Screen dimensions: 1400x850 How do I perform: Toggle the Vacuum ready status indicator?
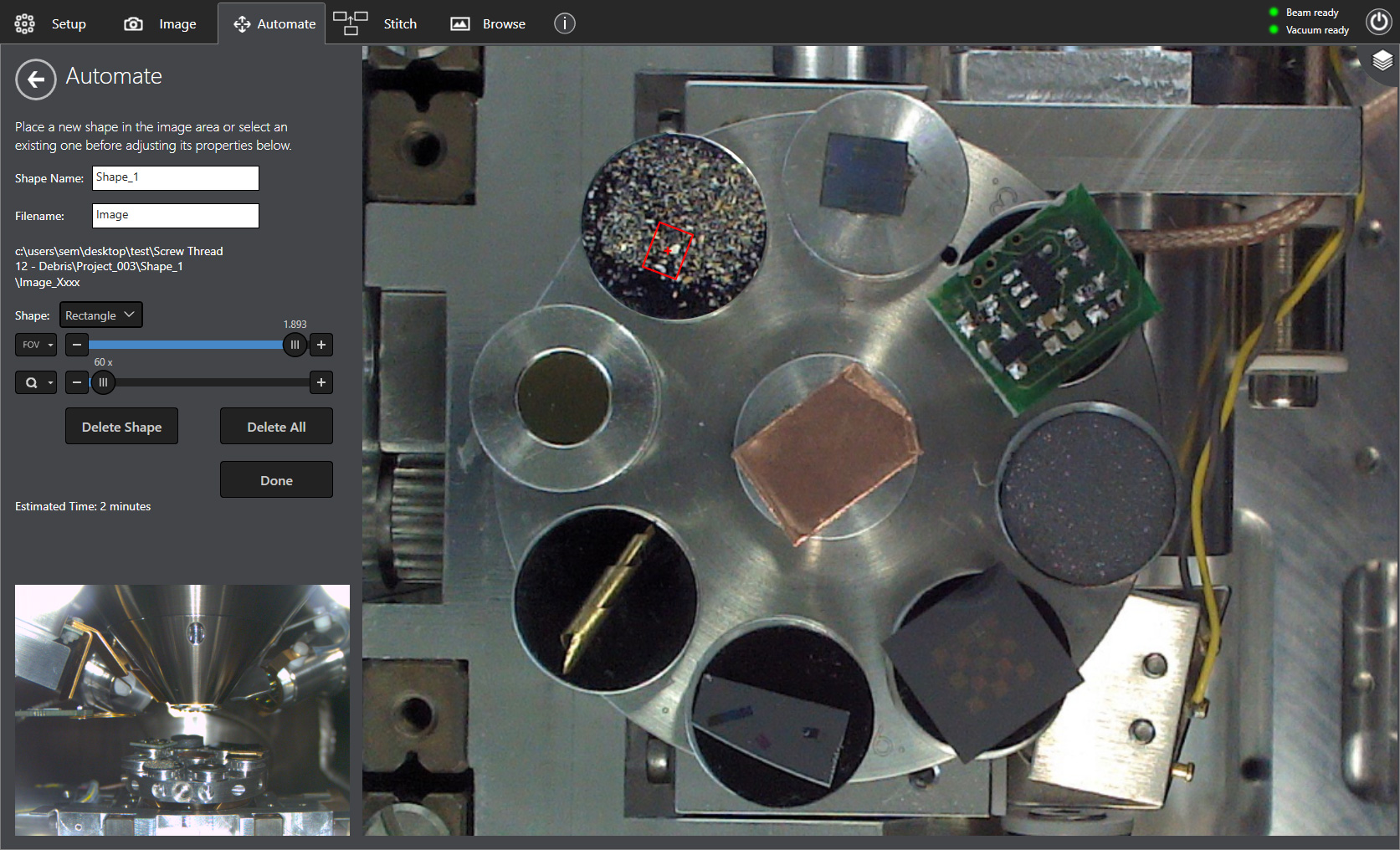tap(1274, 29)
